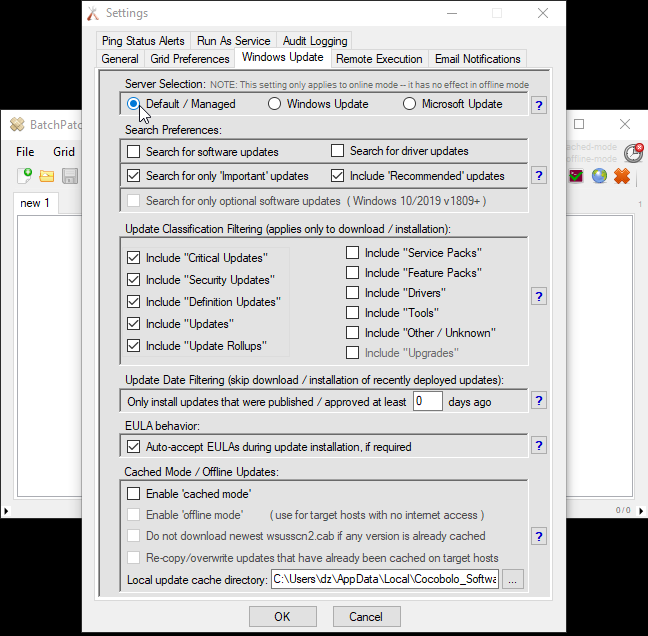Screen dimensions: 648x636
Task: Click the help button beside Server Selection
Action: coord(539,105)
